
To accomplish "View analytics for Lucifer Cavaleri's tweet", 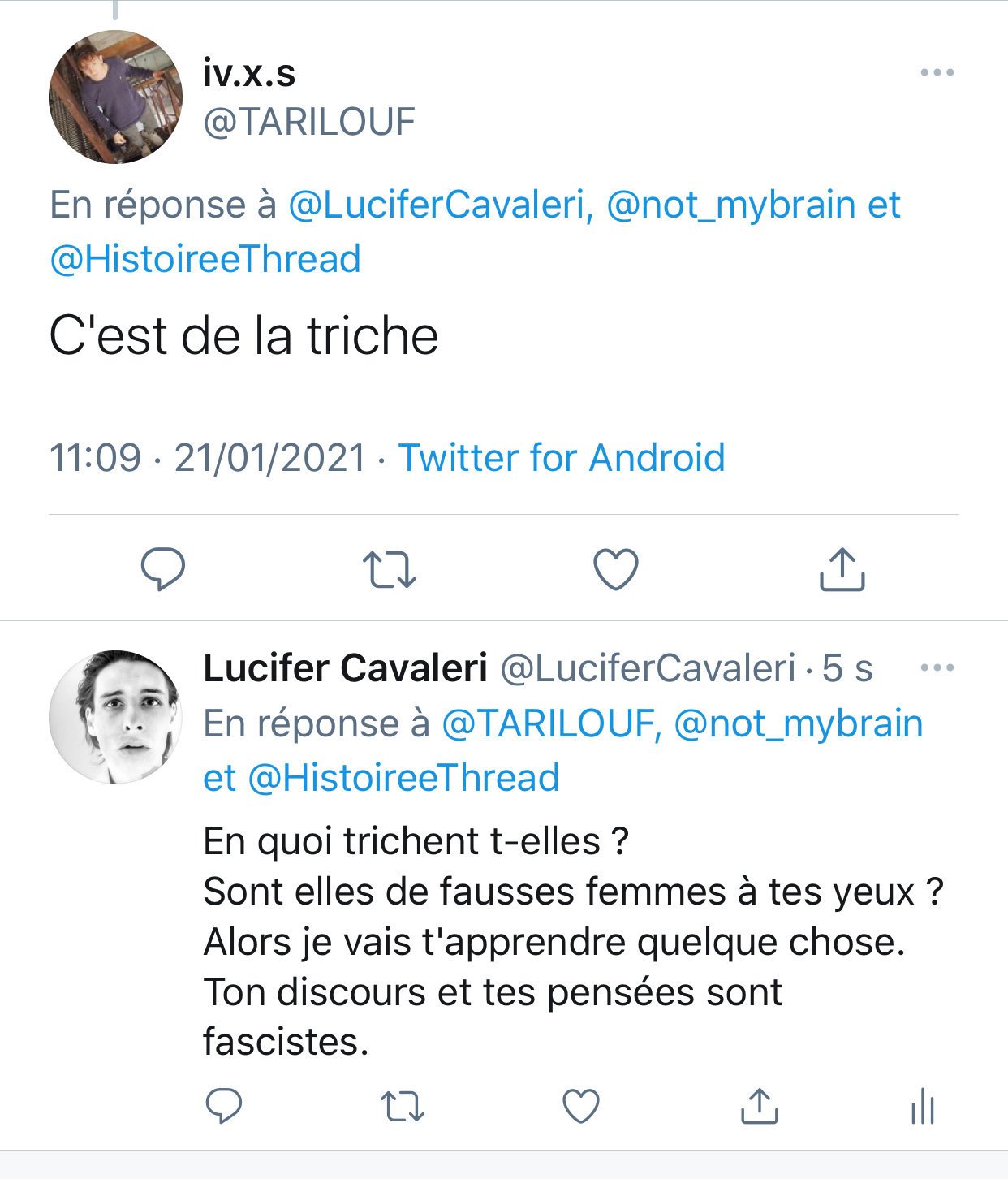I will [x=923, y=1106].
